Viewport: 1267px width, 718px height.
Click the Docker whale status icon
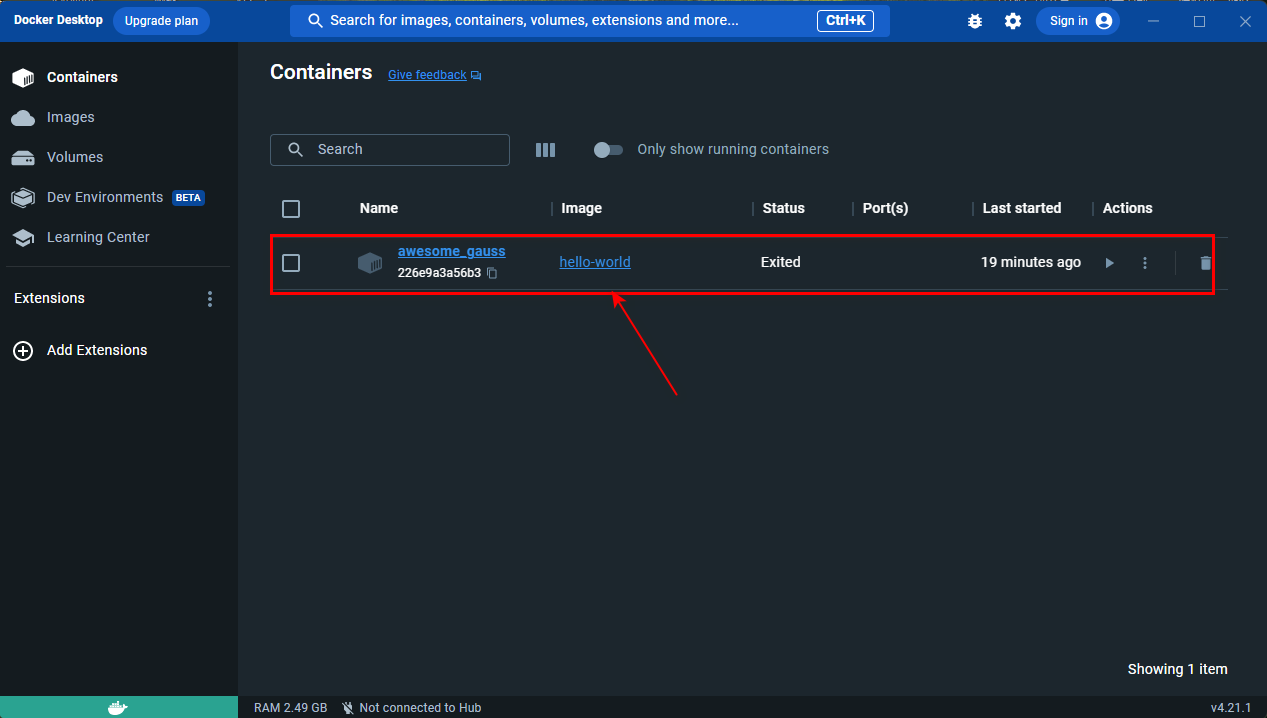(118, 708)
